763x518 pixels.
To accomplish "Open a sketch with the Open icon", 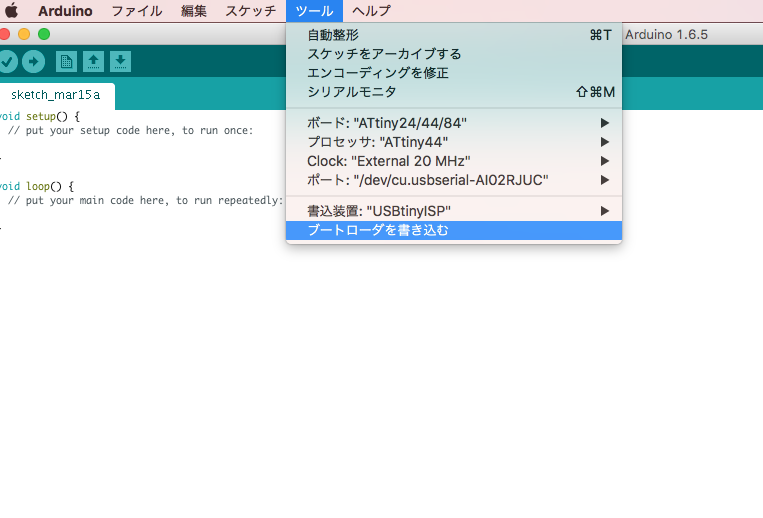I will 93,62.
